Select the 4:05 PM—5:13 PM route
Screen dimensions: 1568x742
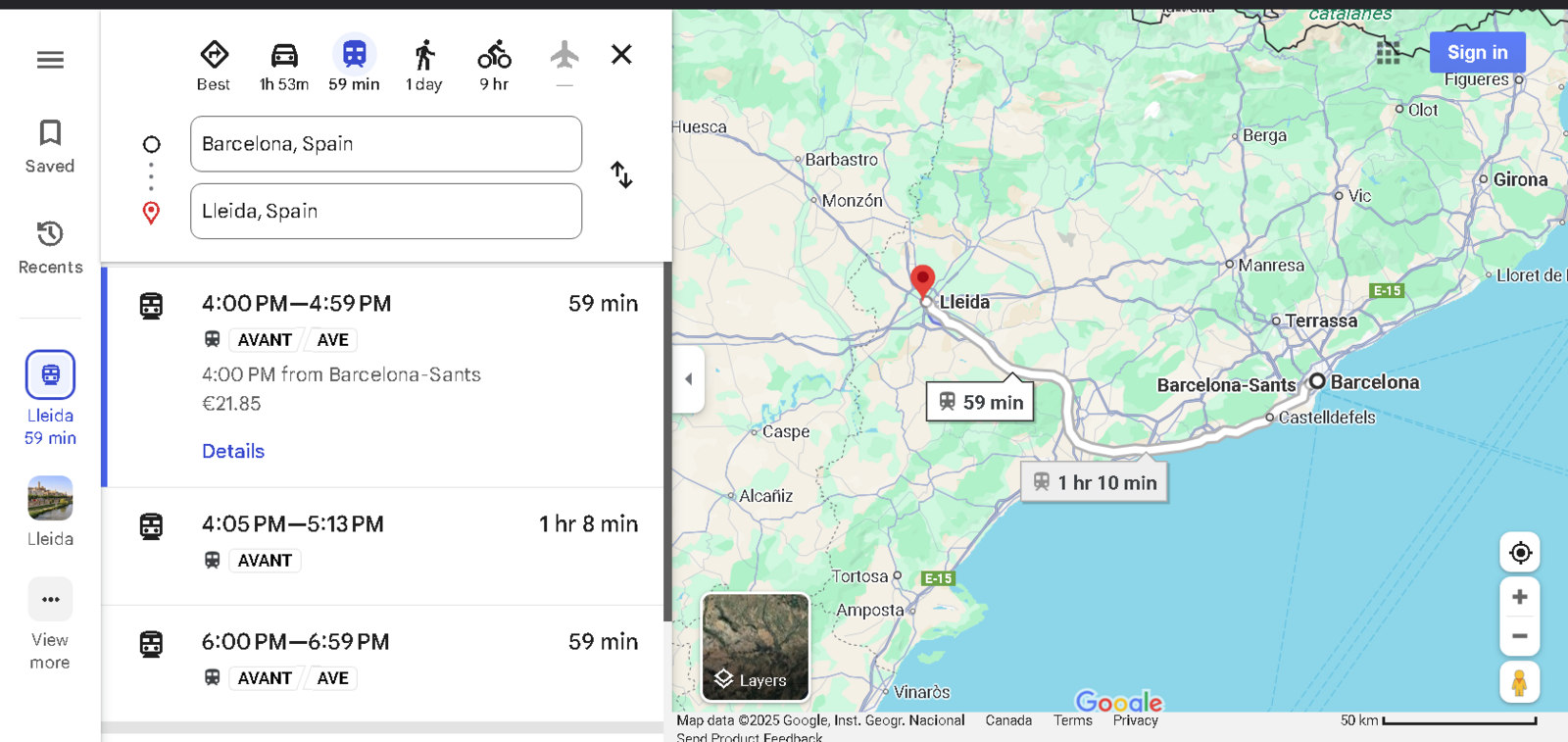pos(384,546)
